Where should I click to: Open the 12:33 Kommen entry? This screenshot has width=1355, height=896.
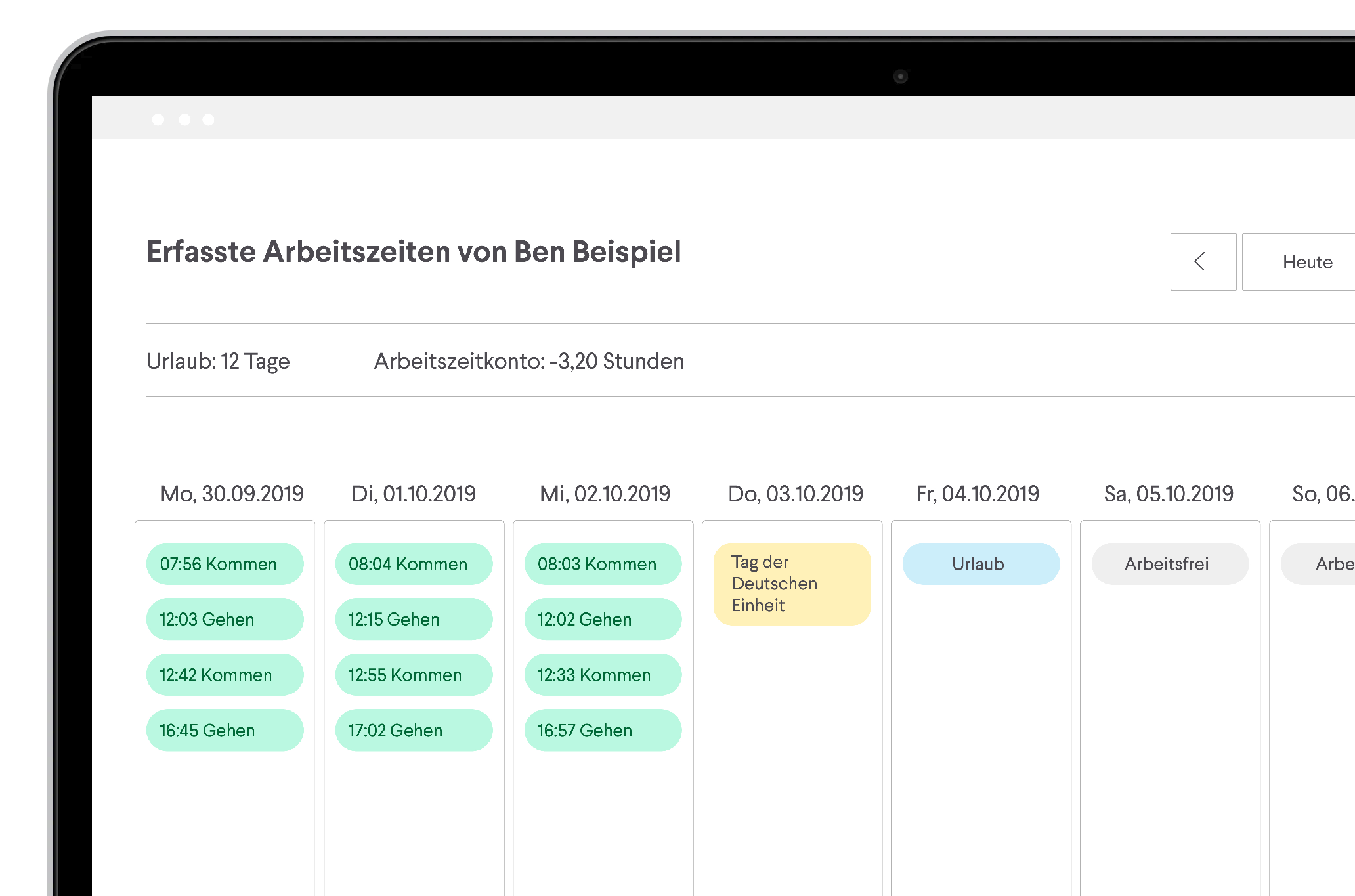click(x=603, y=675)
